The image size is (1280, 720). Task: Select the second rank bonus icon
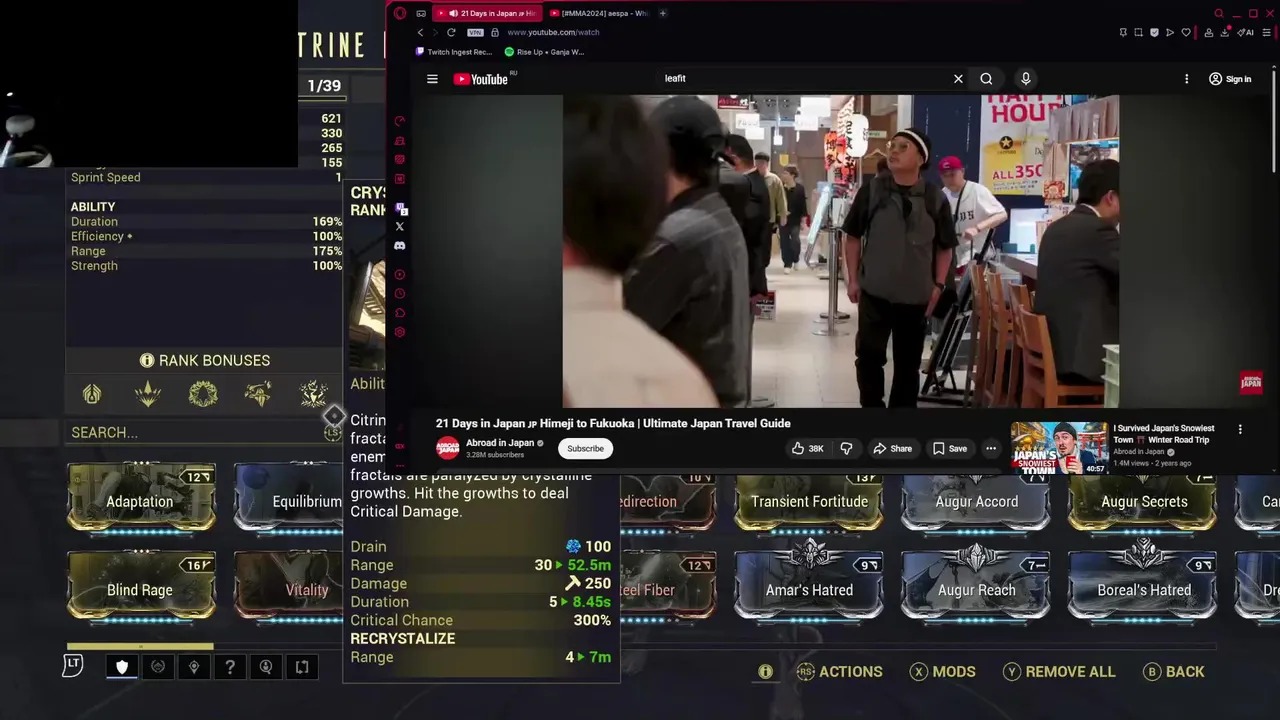coord(148,394)
